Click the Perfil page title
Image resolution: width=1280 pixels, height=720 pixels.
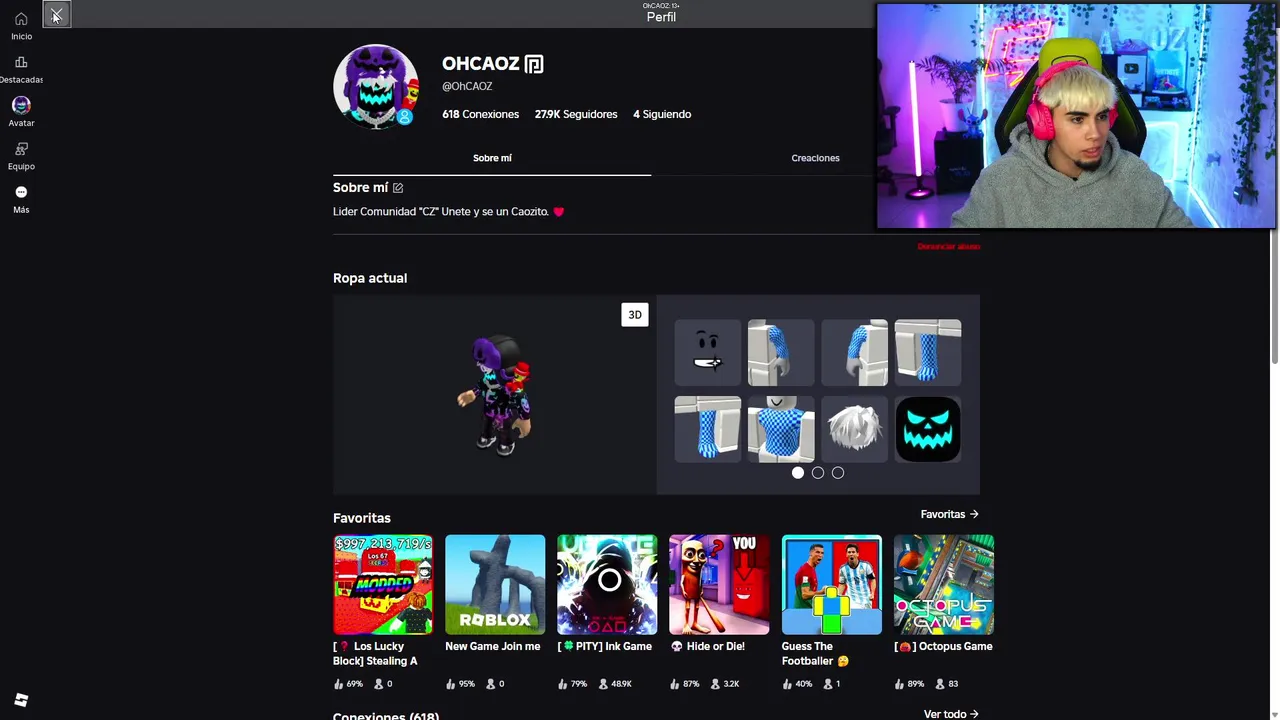pos(661,17)
